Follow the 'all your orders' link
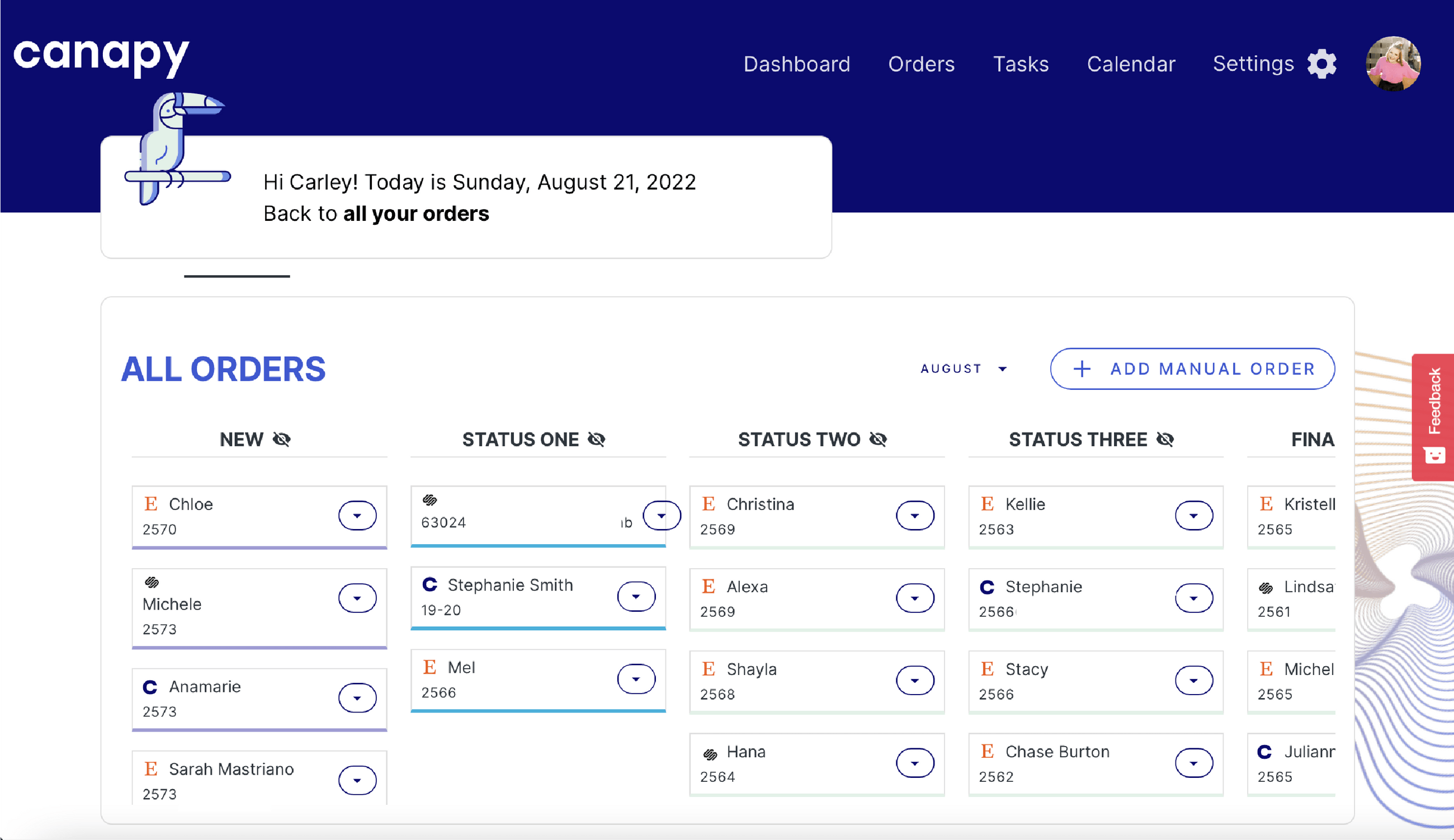The height and width of the screenshot is (840, 1454). (416, 214)
